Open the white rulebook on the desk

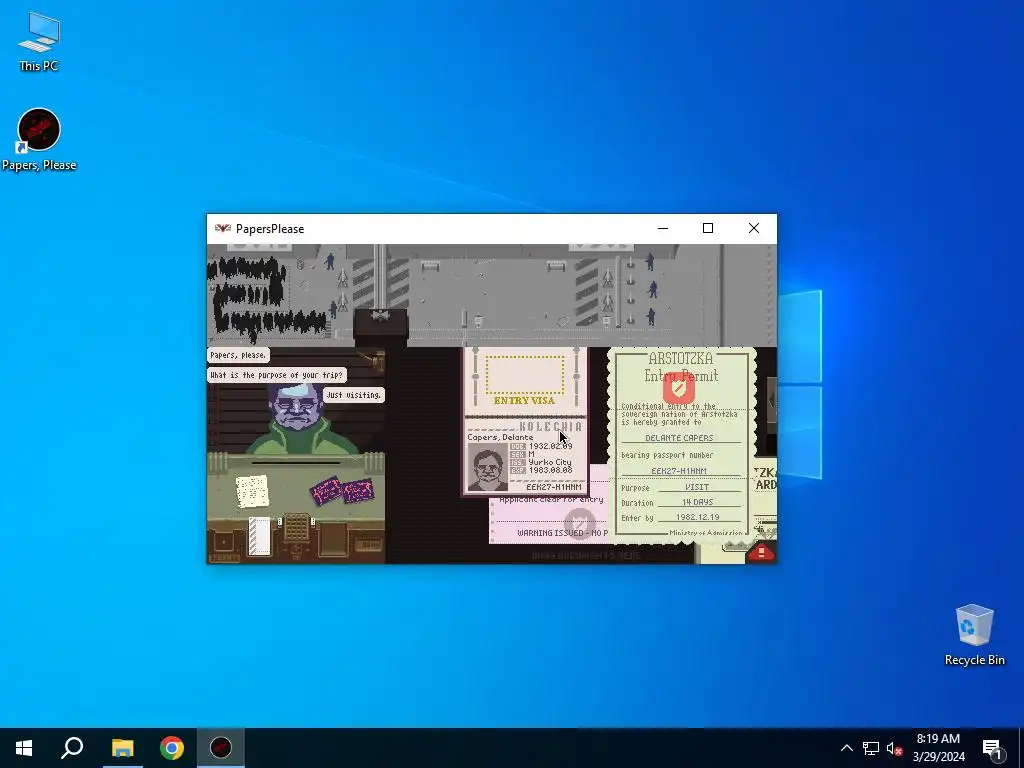tap(259, 537)
